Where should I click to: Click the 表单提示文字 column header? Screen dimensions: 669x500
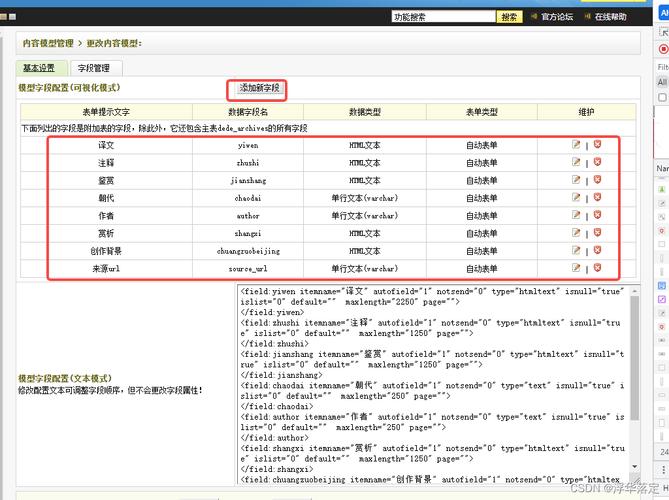point(106,112)
